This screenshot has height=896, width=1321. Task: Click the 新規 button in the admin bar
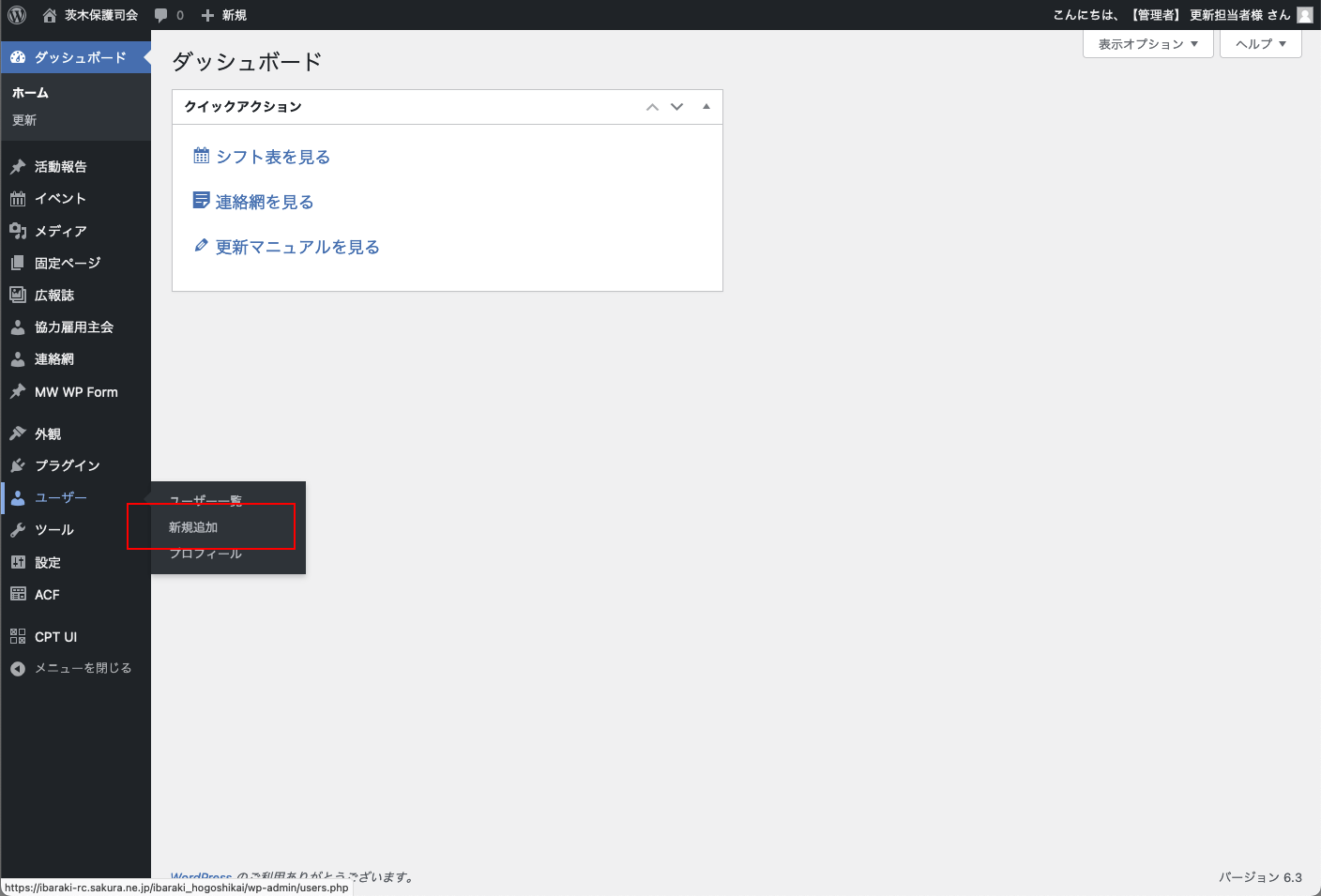(x=224, y=15)
